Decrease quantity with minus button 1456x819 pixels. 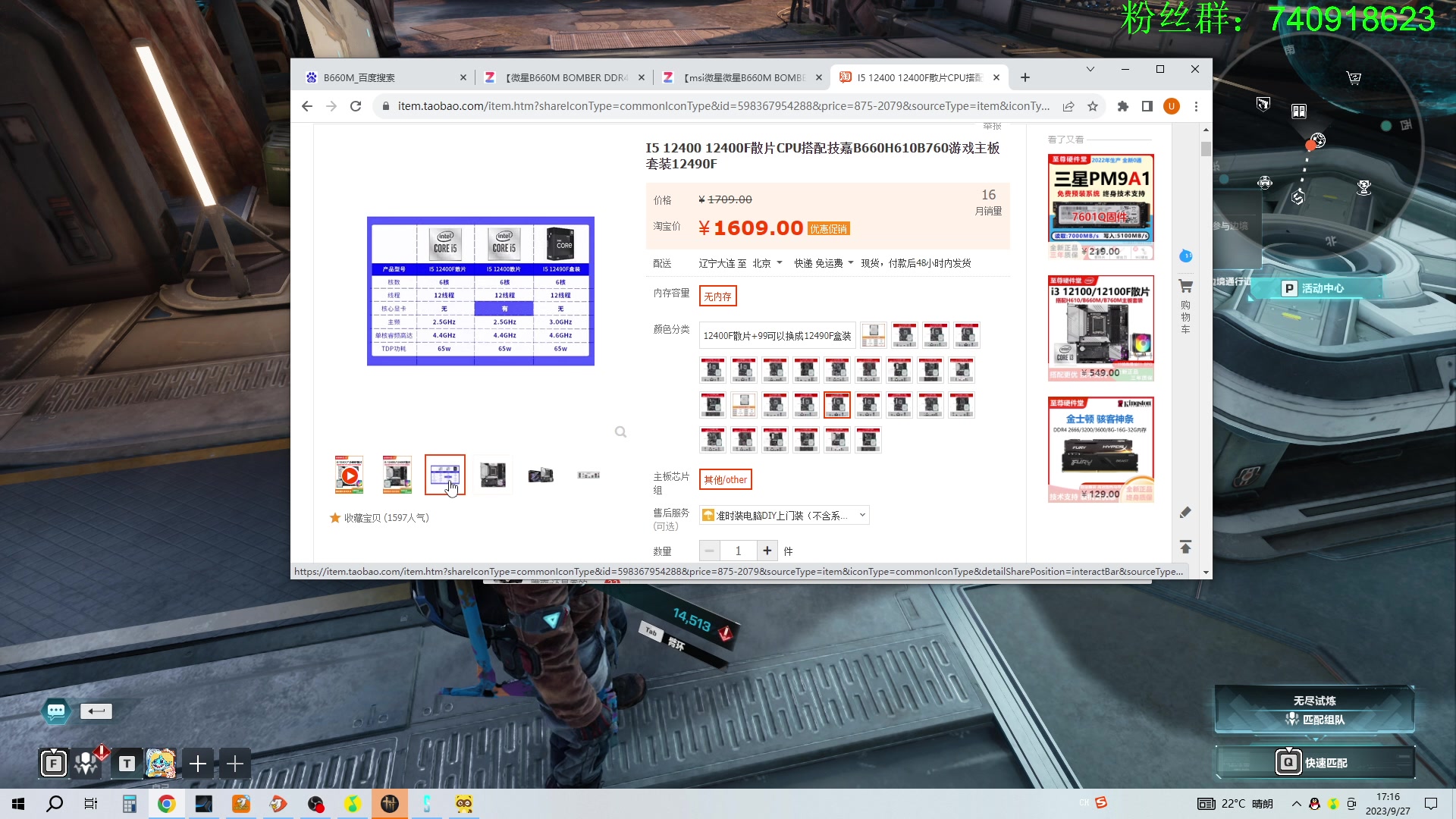[x=709, y=551]
